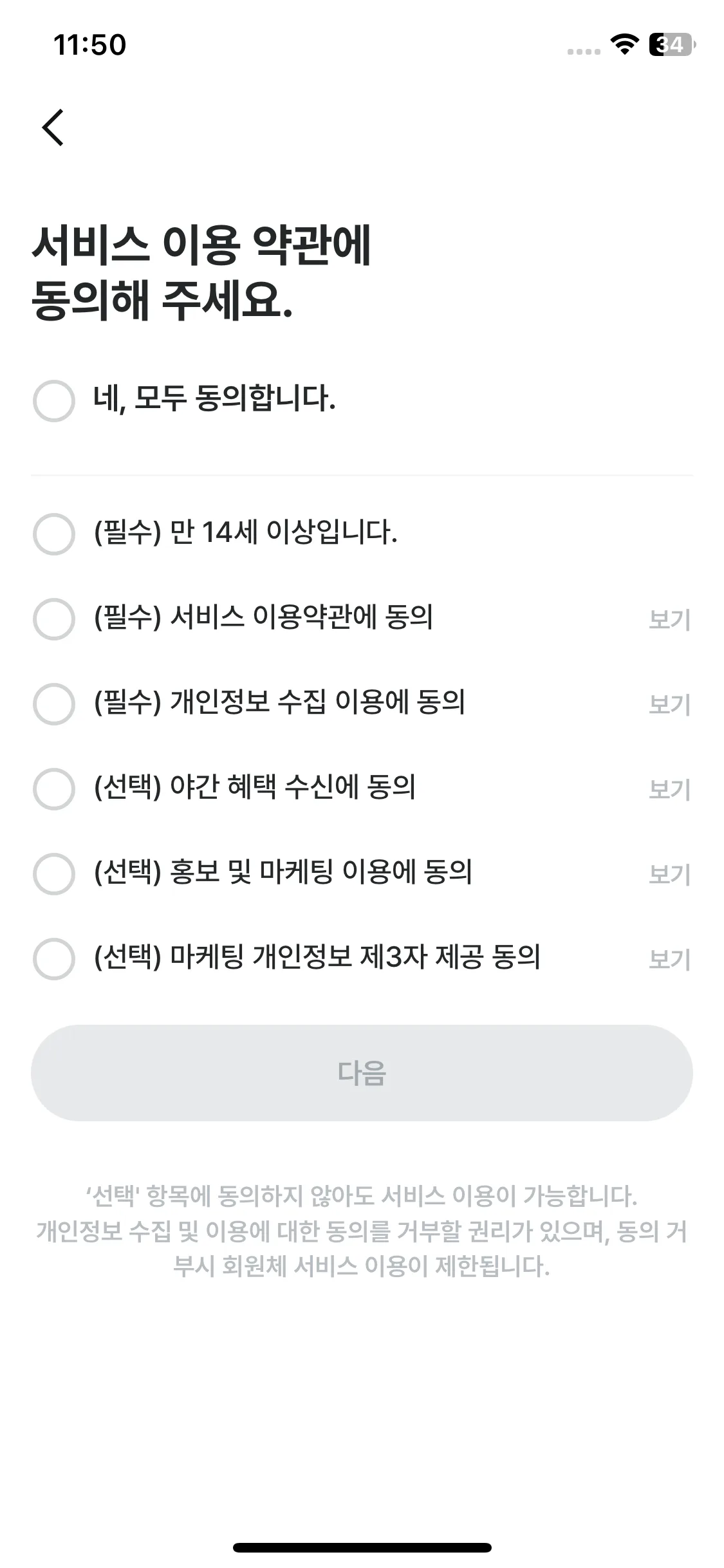Viewport: 724px width, 1568px height.
Task: Tap the '(필수) 만 14세 이상입니다.' text
Action: tap(245, 533)
